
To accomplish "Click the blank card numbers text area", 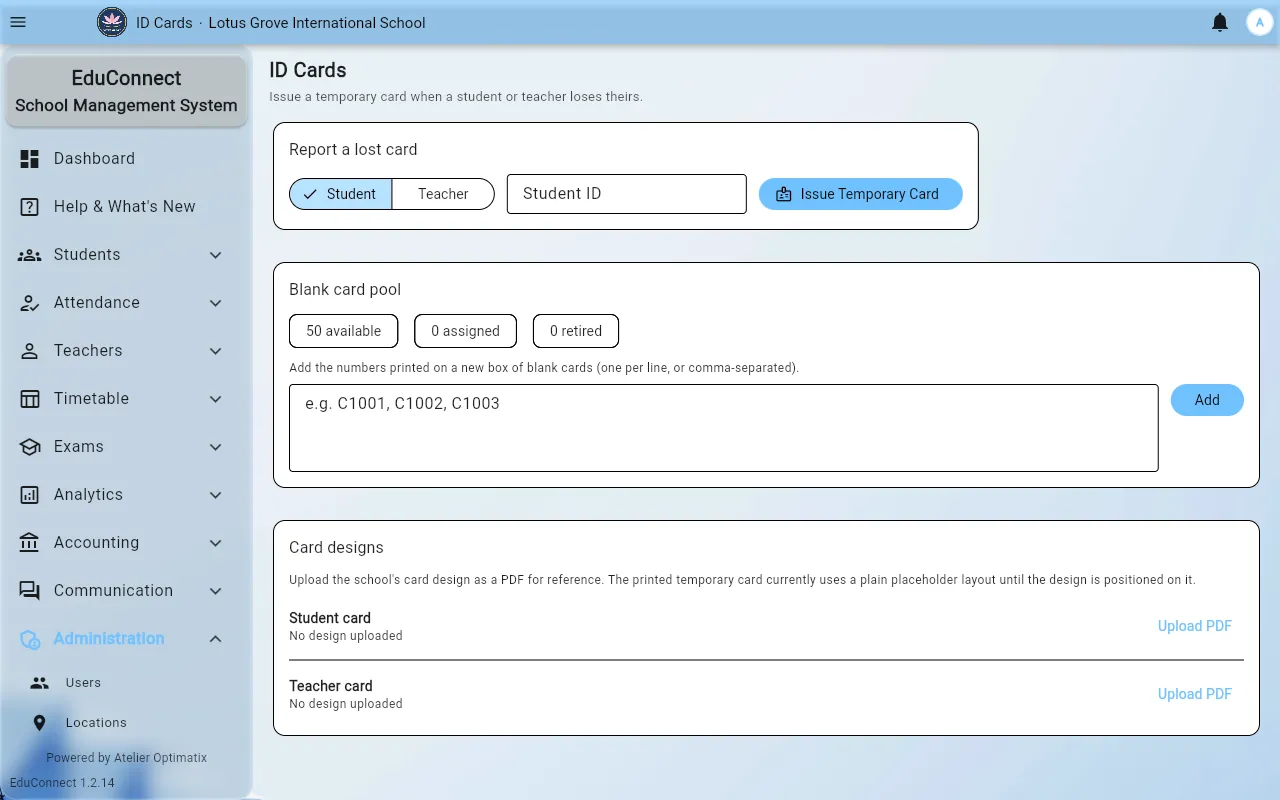I will point(724,428).
